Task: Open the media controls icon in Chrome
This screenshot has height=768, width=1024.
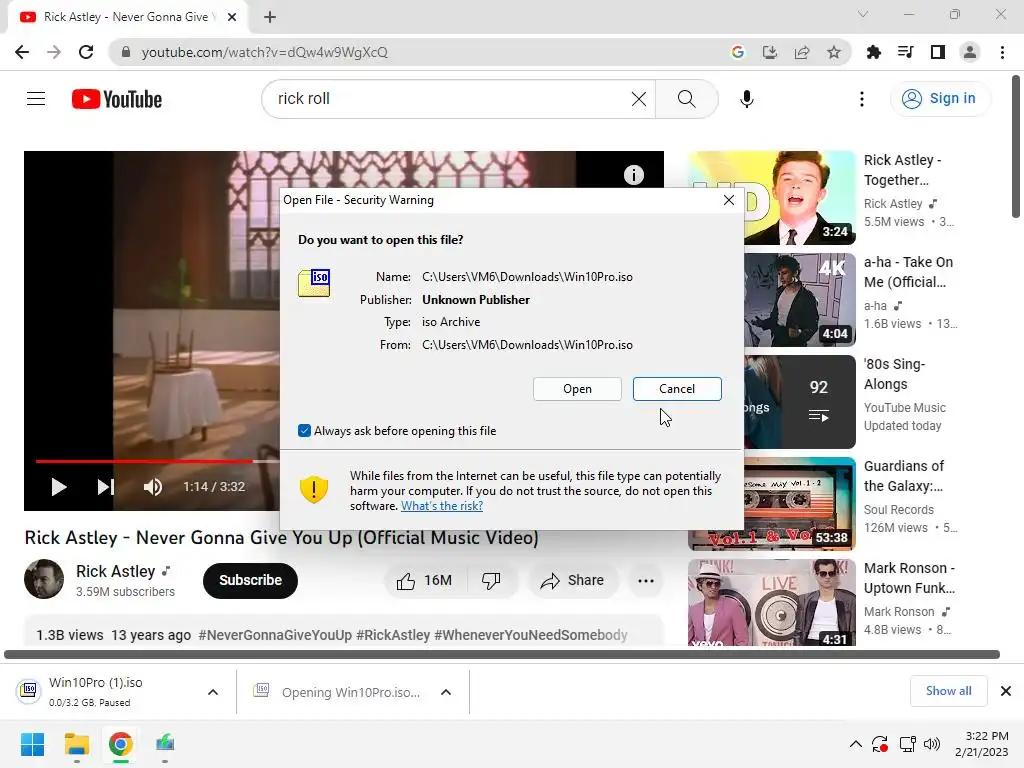Action: pos(905,52)
